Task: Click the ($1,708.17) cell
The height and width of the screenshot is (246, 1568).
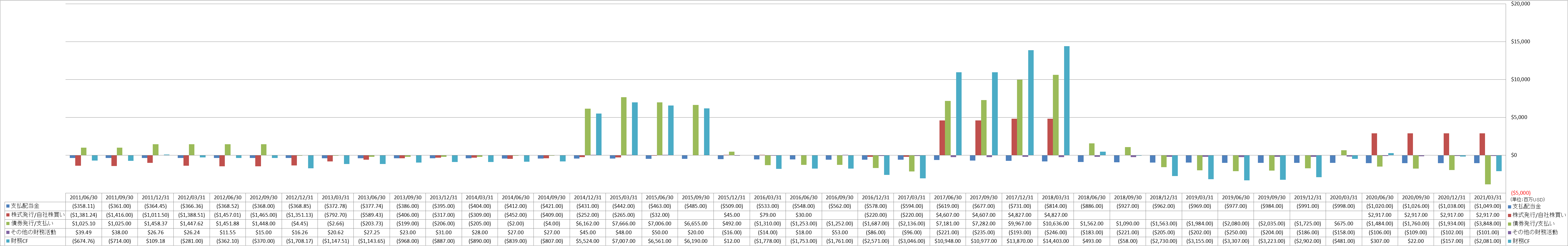Action: tap(299, 241)
